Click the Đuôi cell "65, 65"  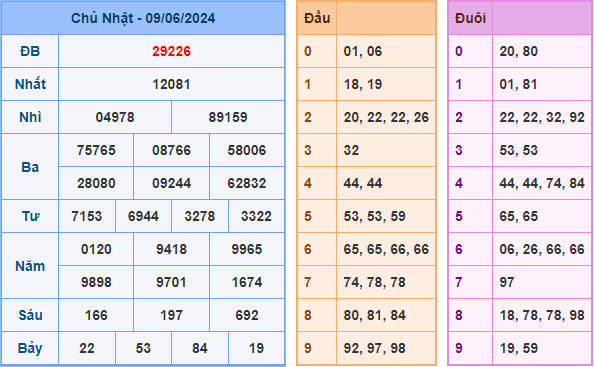[542, 216]
